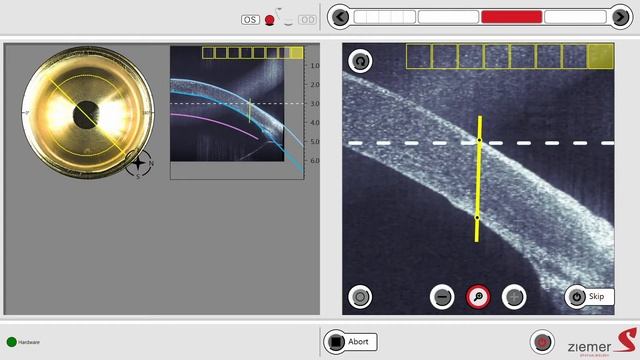Click the pupil center in the eye image
Image resolution: width=640 pixels, height=360 pixels.
click(86, 115)
